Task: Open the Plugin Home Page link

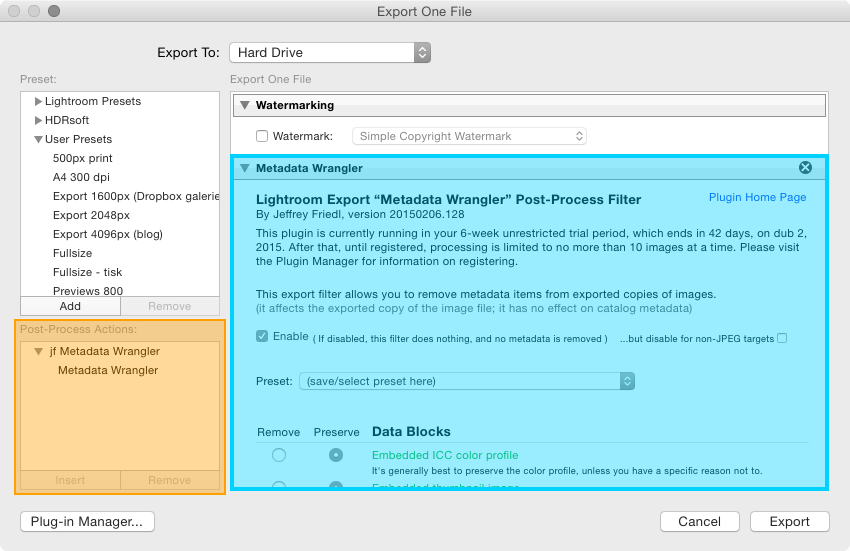Action: [x=757, y=197]
